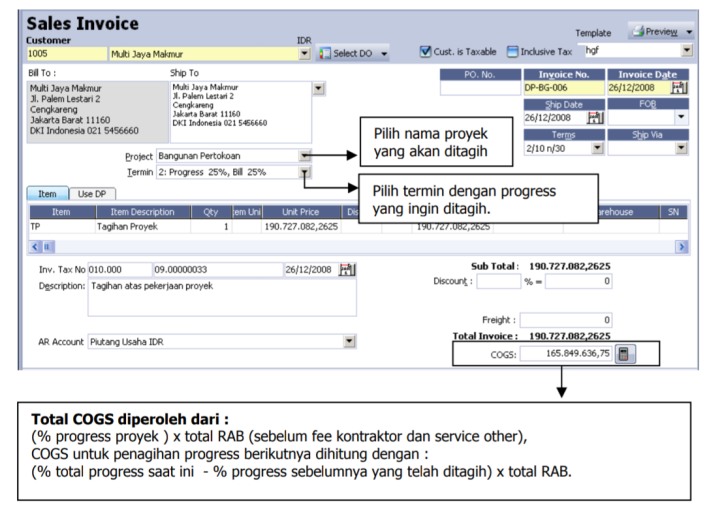705x512 pixels.
Task: Click the Termin field Progress 25%
Action: point(228,172)
